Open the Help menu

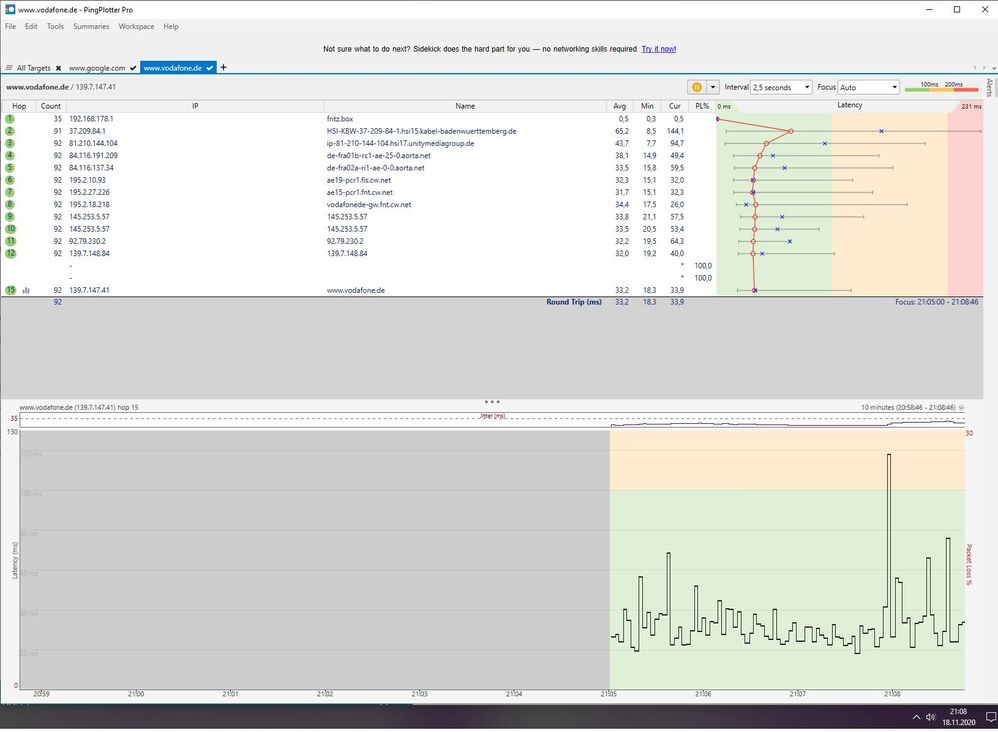[171, 27]
